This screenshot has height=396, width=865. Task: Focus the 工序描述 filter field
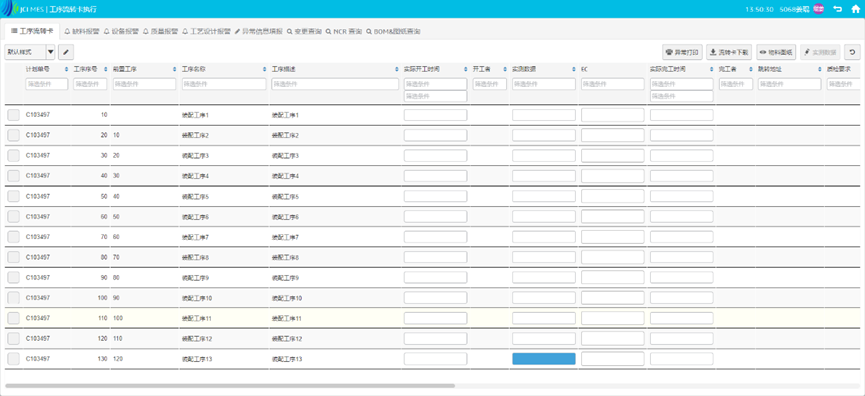point(335,84)
